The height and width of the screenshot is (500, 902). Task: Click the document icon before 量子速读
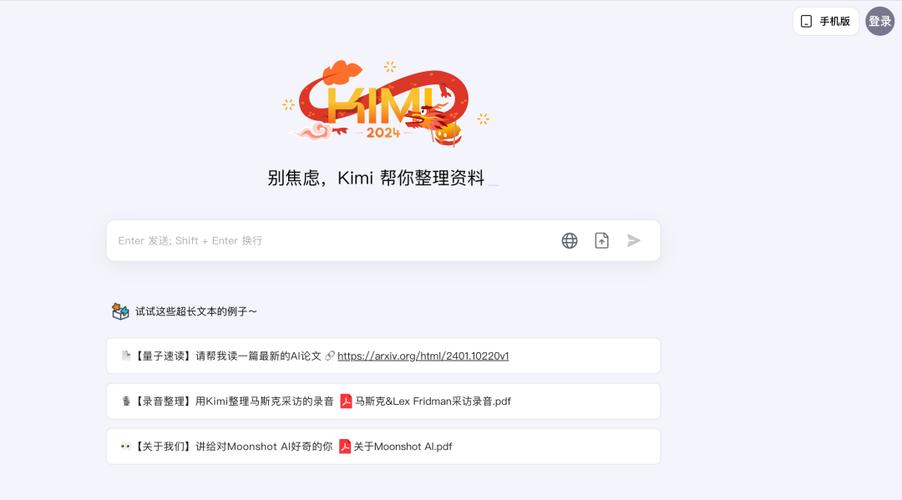(126, 356)
